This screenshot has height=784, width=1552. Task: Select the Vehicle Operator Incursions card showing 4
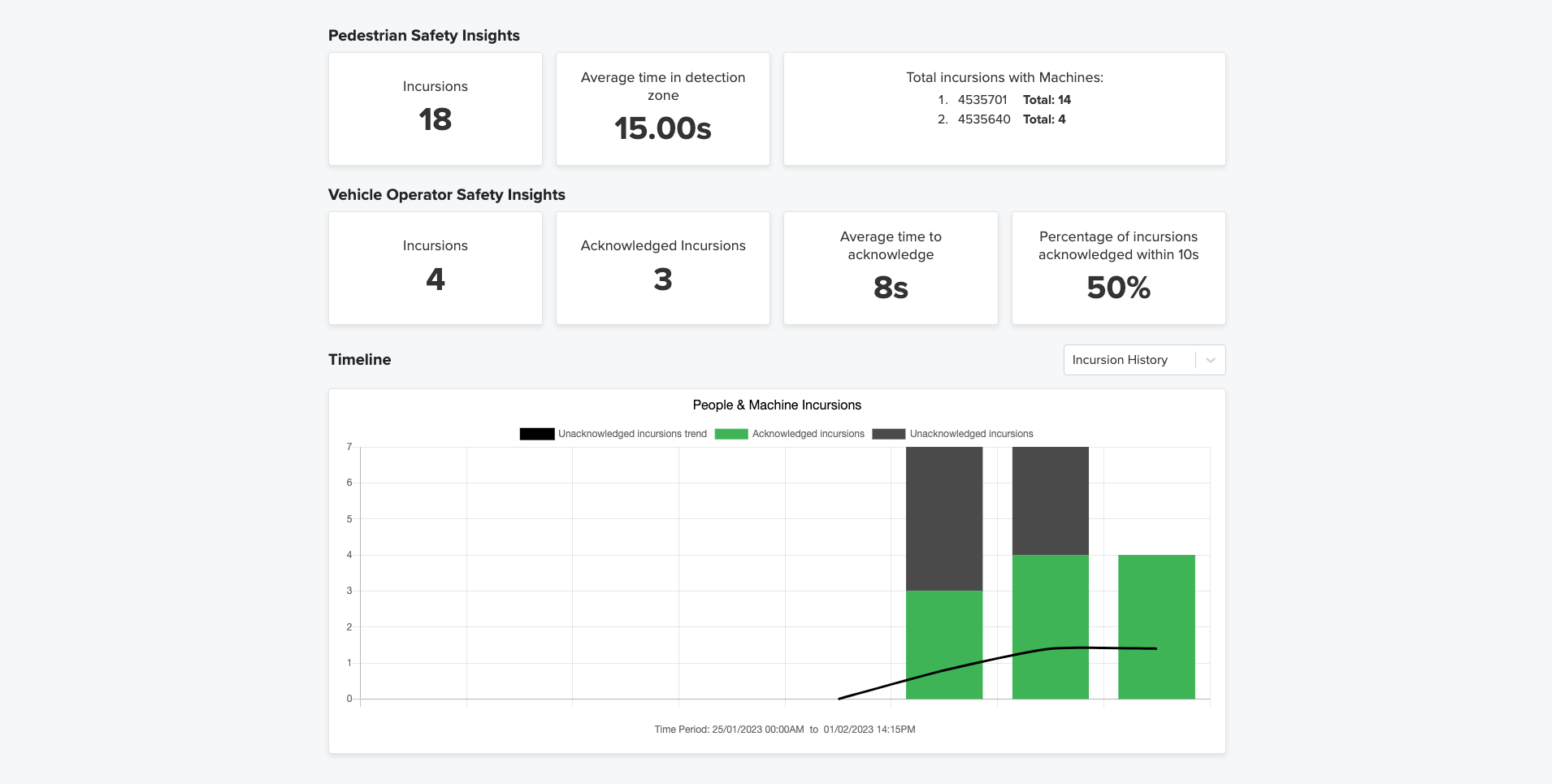[x=435, y=268]
